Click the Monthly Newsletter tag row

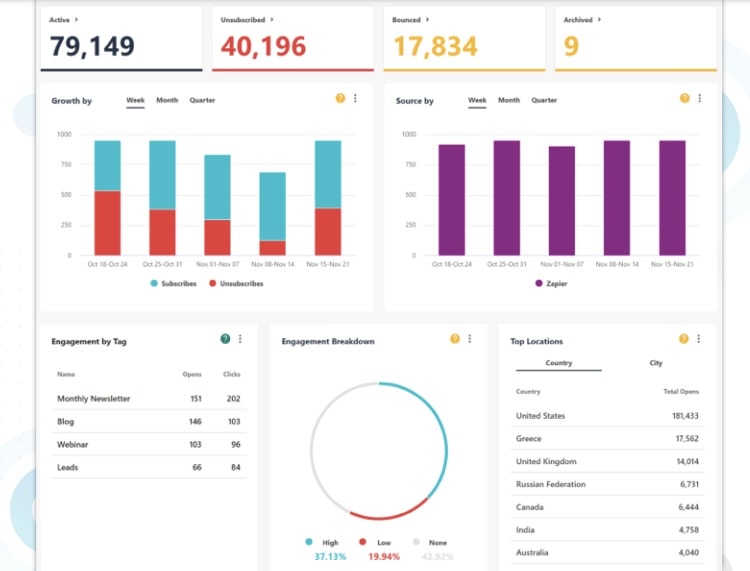click(149, 398)
